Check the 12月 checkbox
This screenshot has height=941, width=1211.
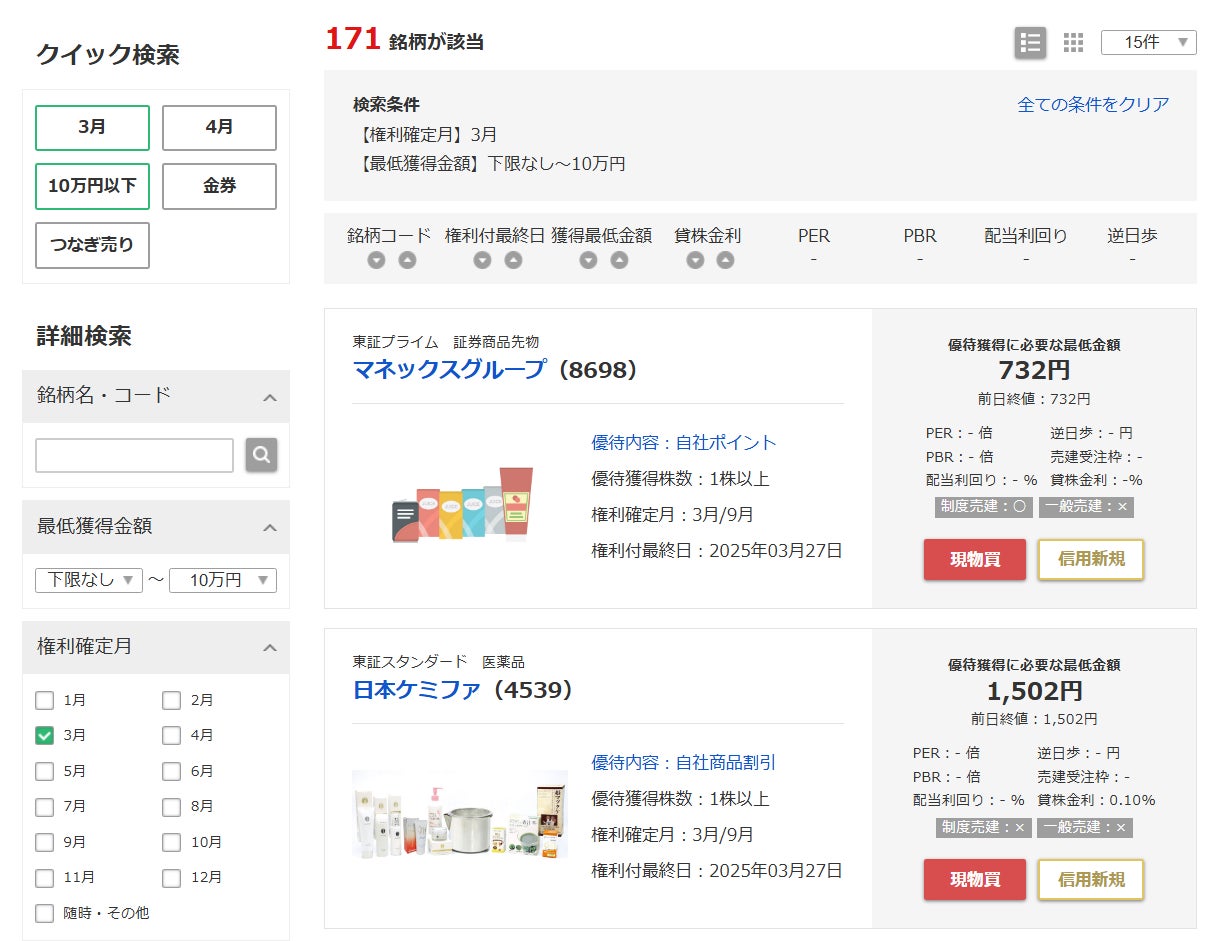(171, 878)
